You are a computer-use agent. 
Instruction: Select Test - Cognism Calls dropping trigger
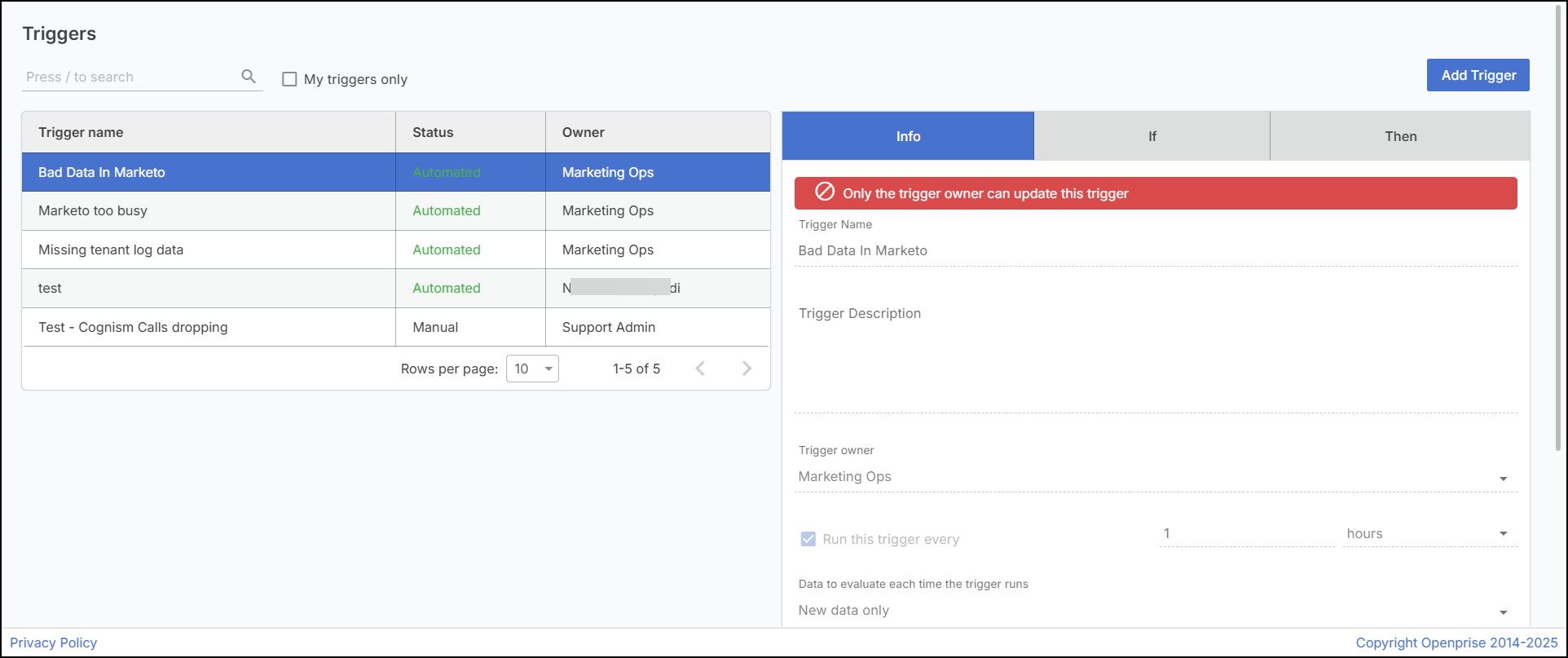pyautogui.click(x=396, y=327)
